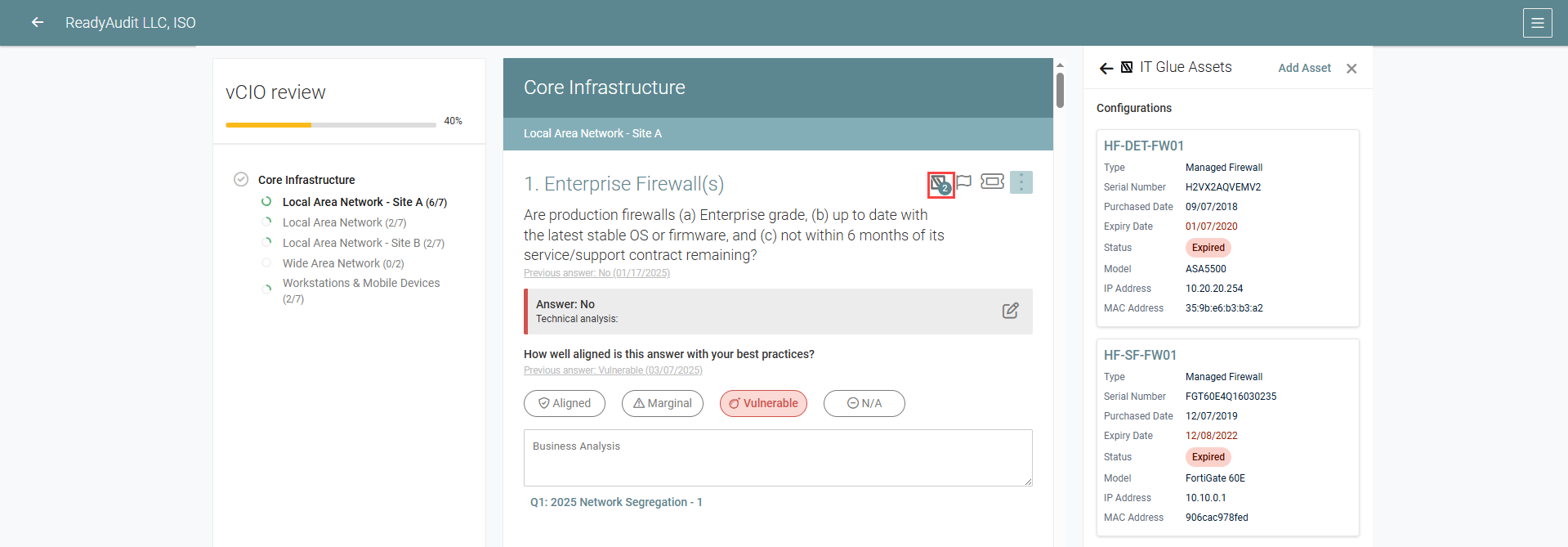Select the Marginal rating option
1568x547 pixels.
click(x=663, y=403)
